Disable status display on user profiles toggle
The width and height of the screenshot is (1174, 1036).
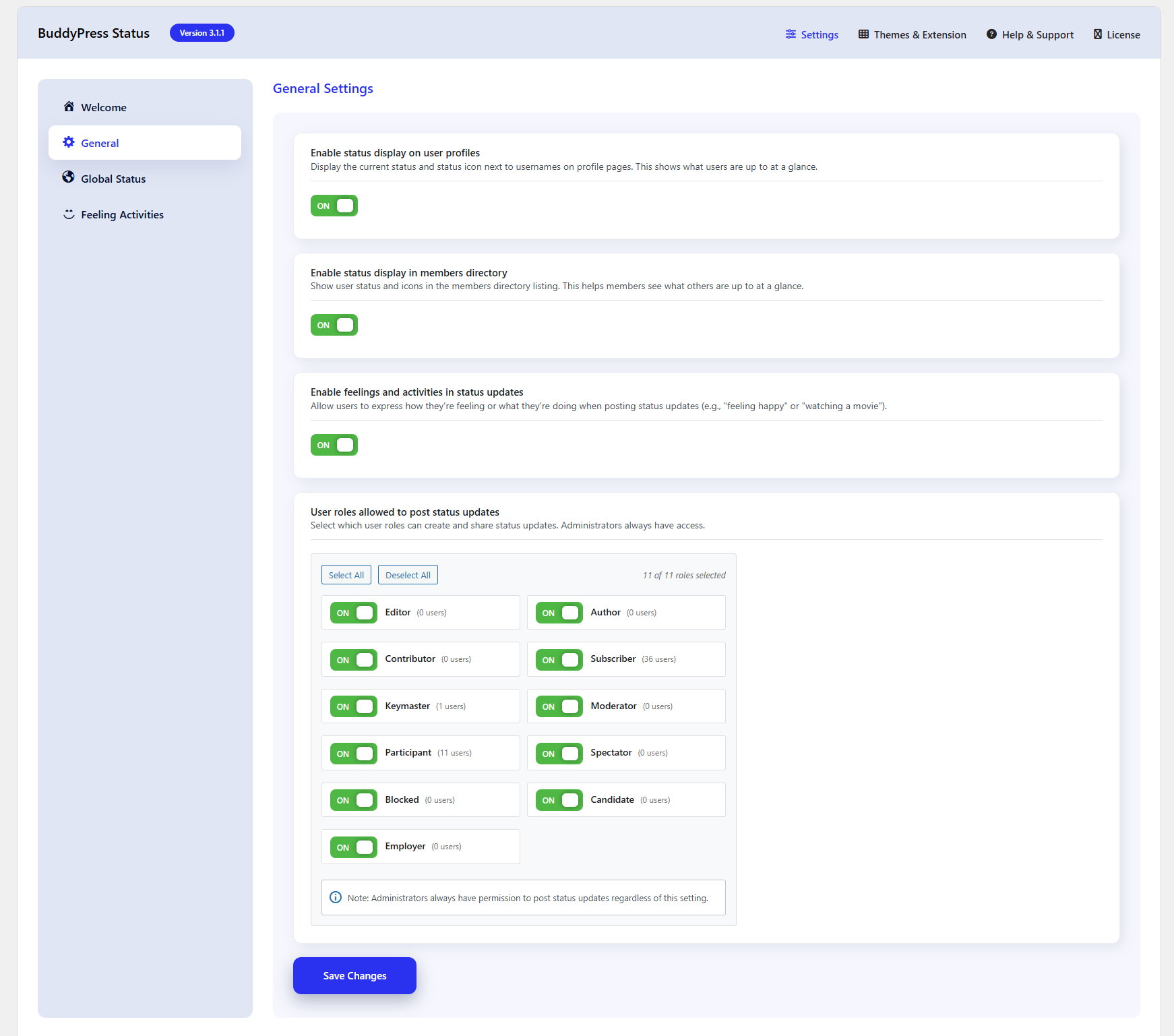coord(334,206)
